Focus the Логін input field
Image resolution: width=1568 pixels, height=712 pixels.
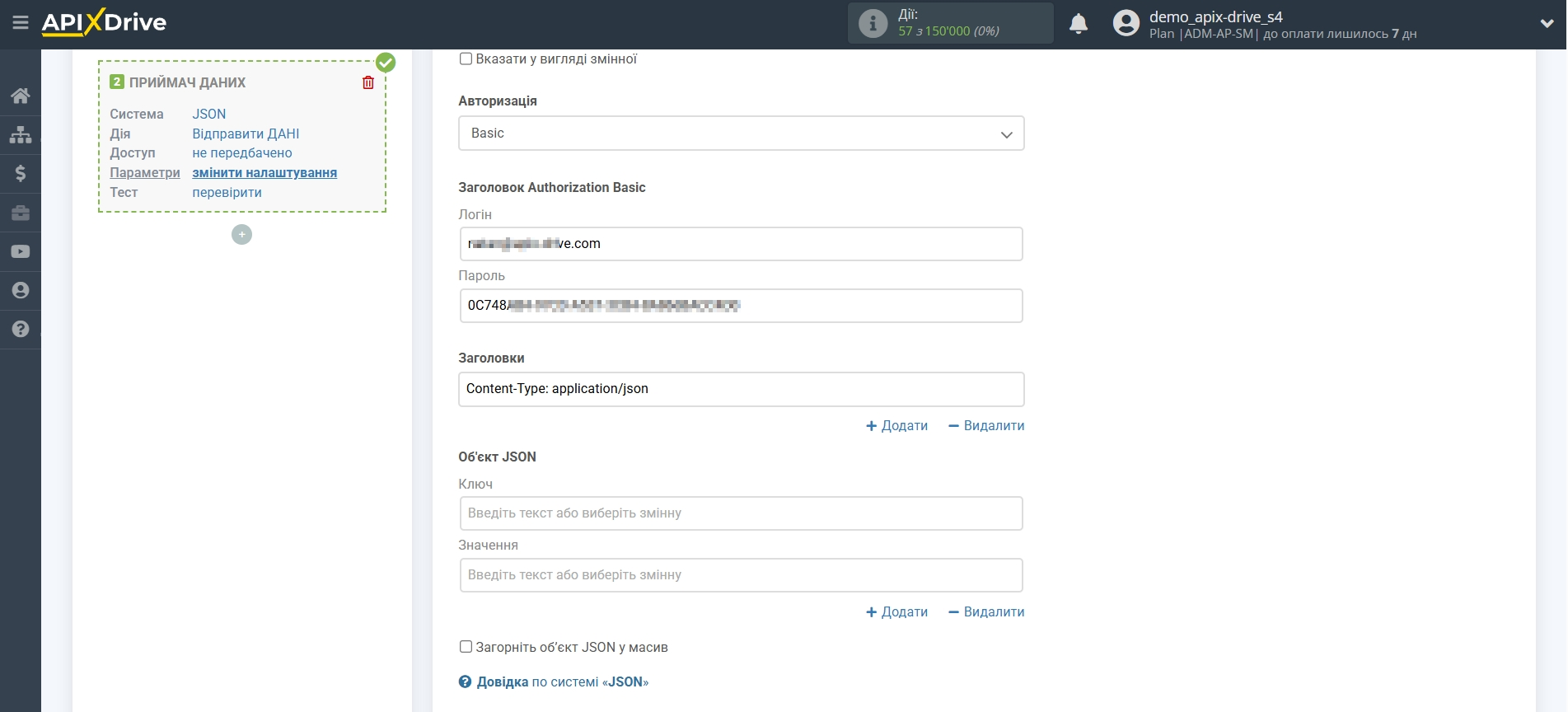point(741,244)
